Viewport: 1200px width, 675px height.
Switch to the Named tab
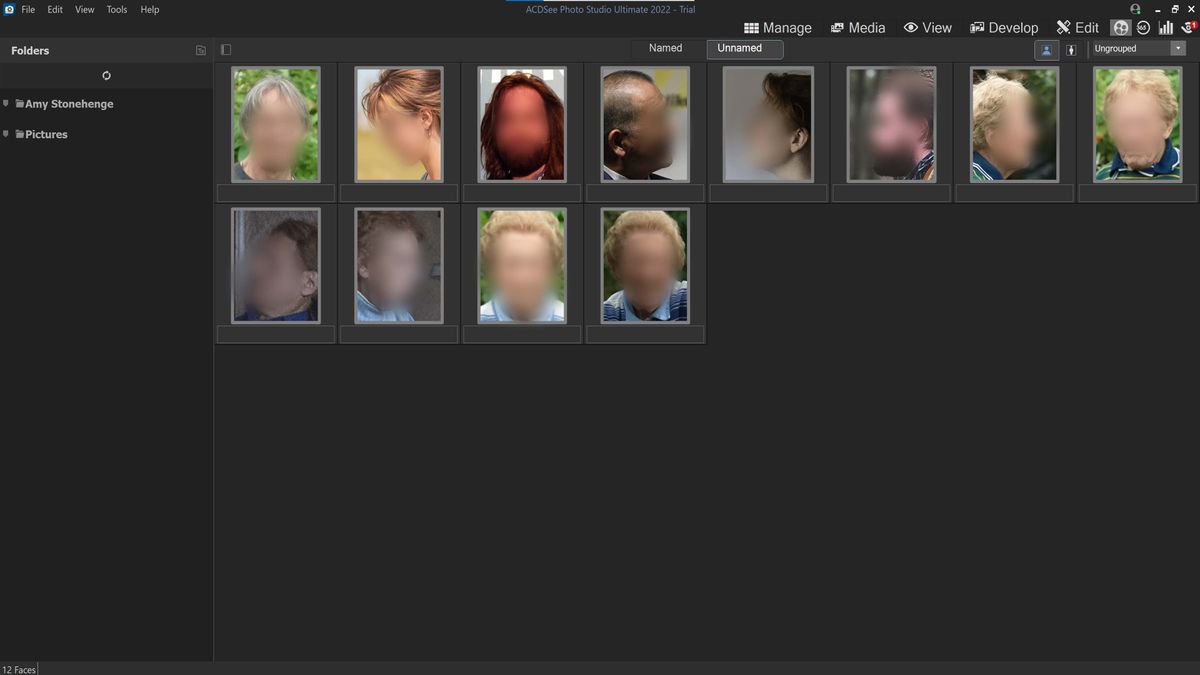coord(665,48)
